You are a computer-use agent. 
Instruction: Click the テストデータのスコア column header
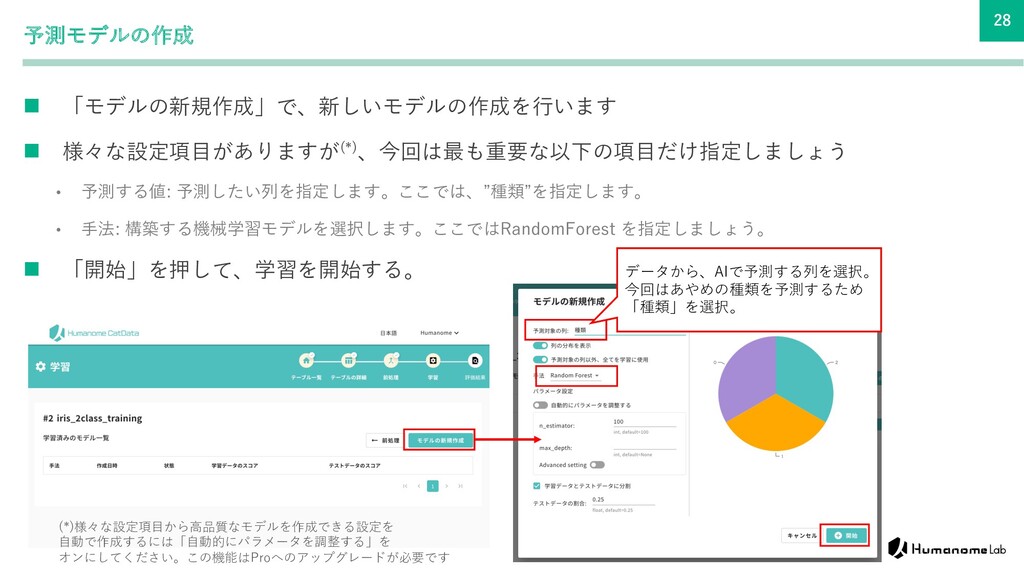click(355, 466)
